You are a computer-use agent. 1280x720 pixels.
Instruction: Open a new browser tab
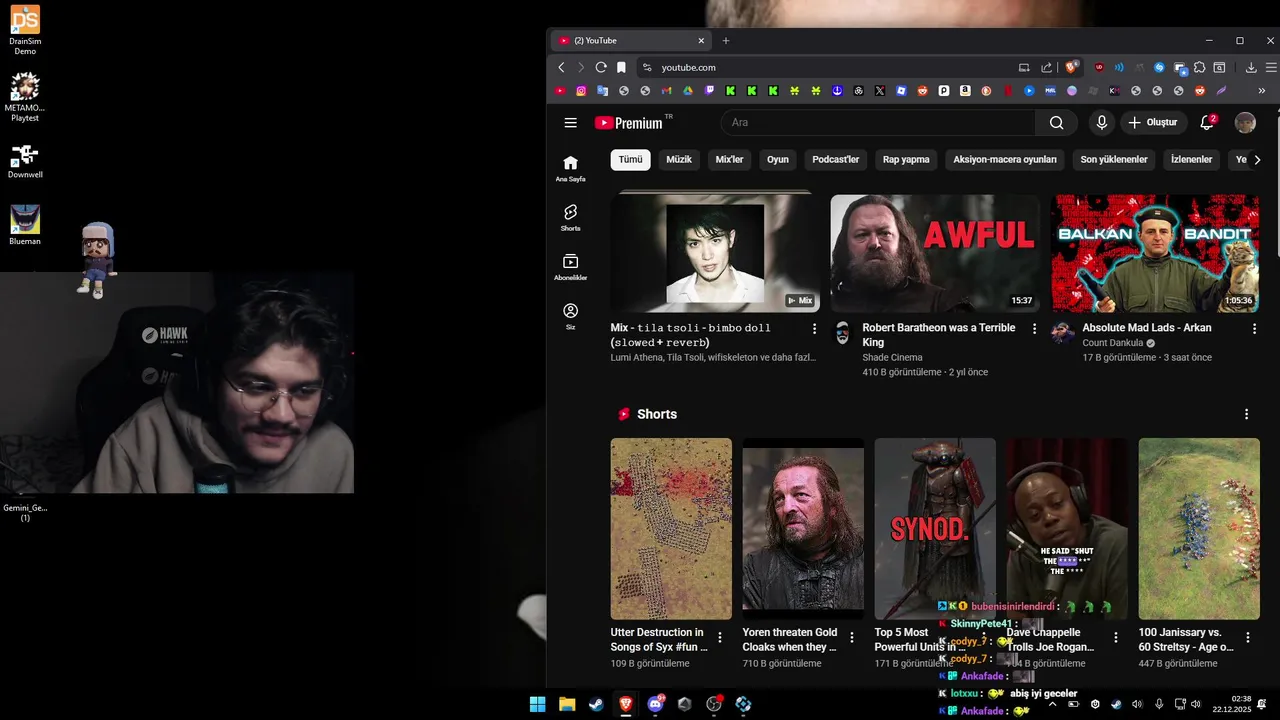[x=726, y=41]
